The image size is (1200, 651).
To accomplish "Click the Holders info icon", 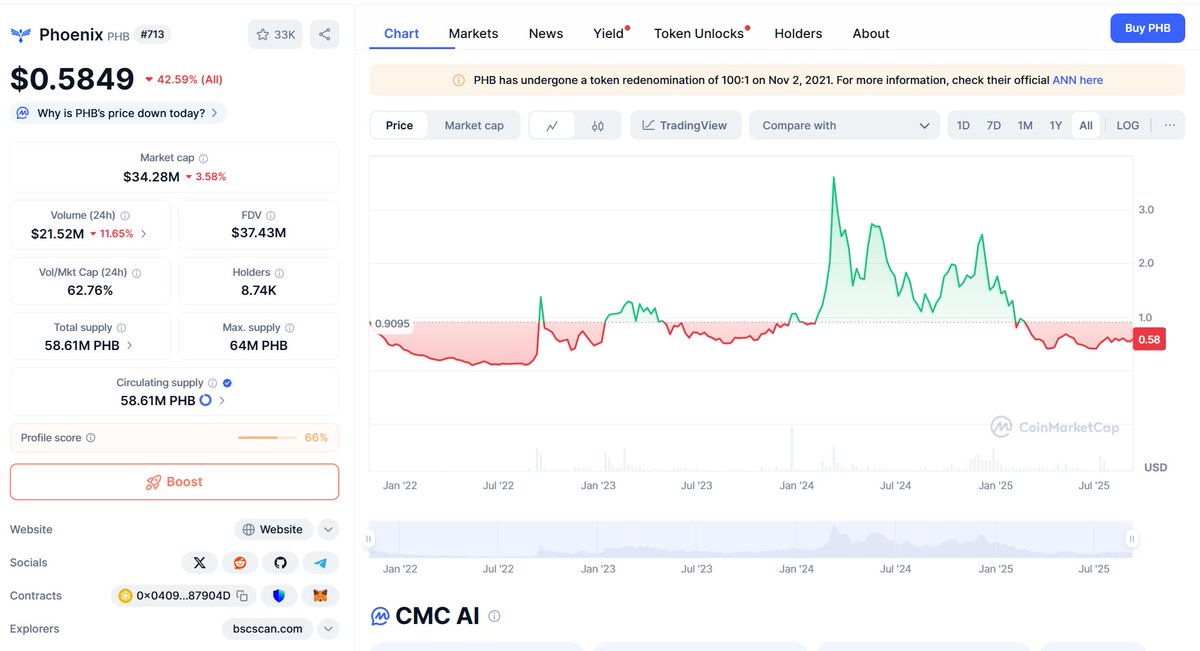I will [279, 272].
